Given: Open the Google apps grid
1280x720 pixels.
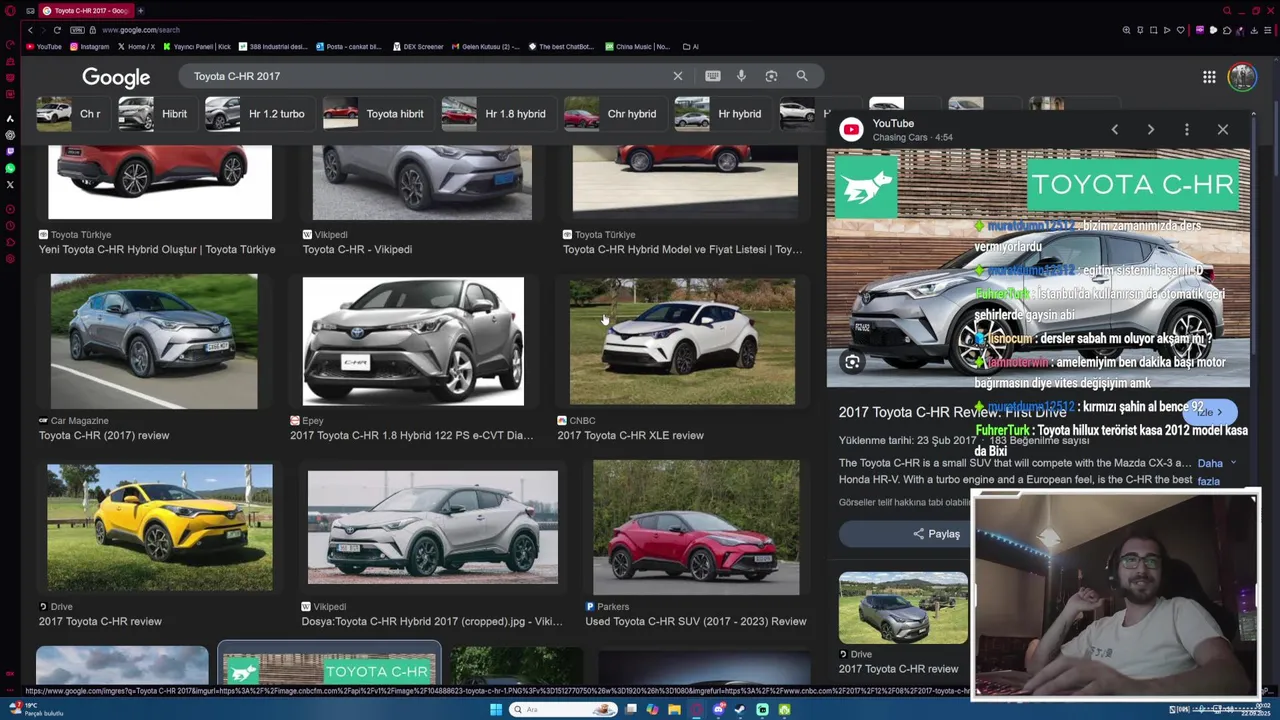Looking at the screenshot, I should tap(1209, 77).
